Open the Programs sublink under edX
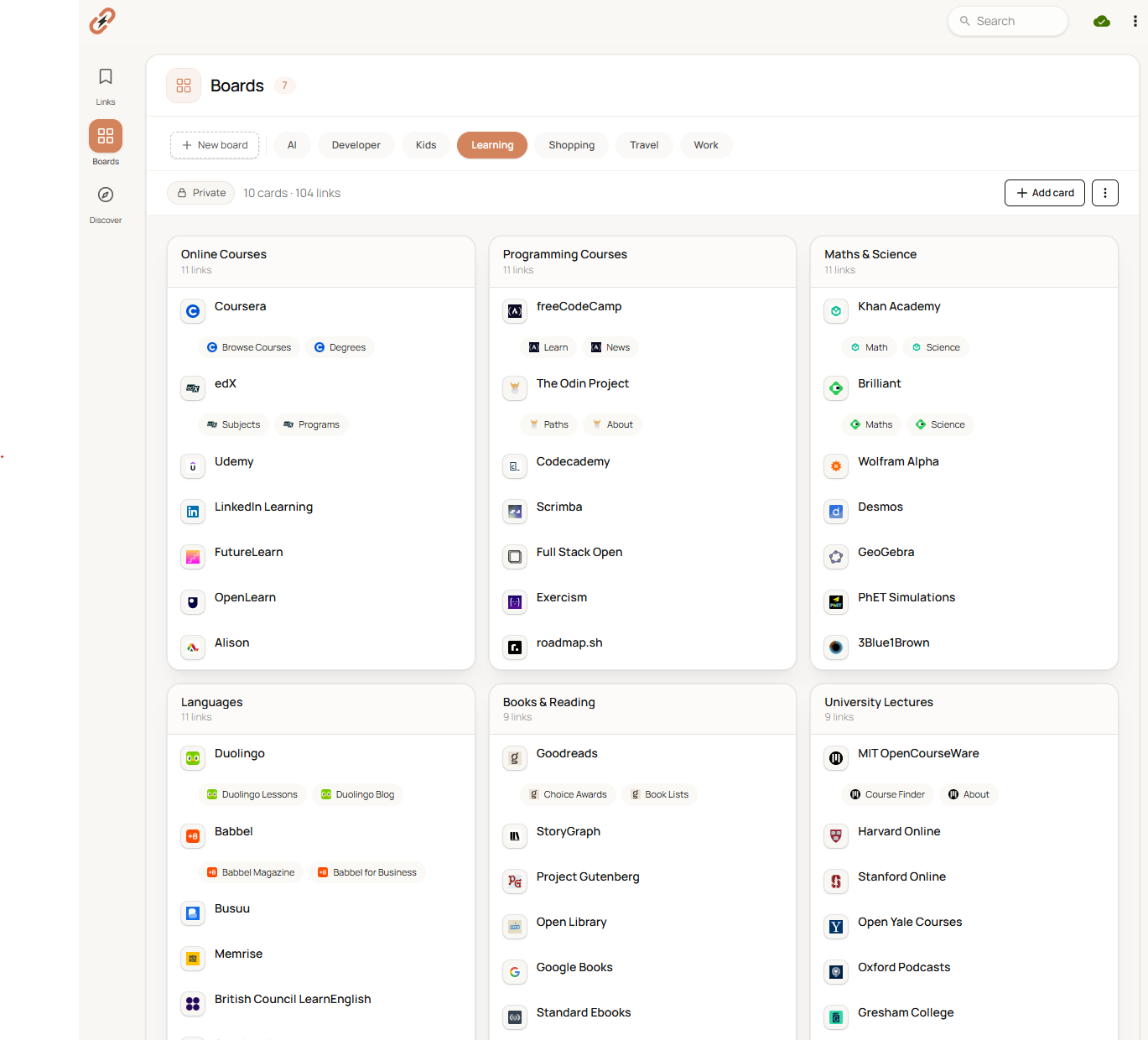The width and height of the screenshot is (1148, 1040). [x=311, y=424]
